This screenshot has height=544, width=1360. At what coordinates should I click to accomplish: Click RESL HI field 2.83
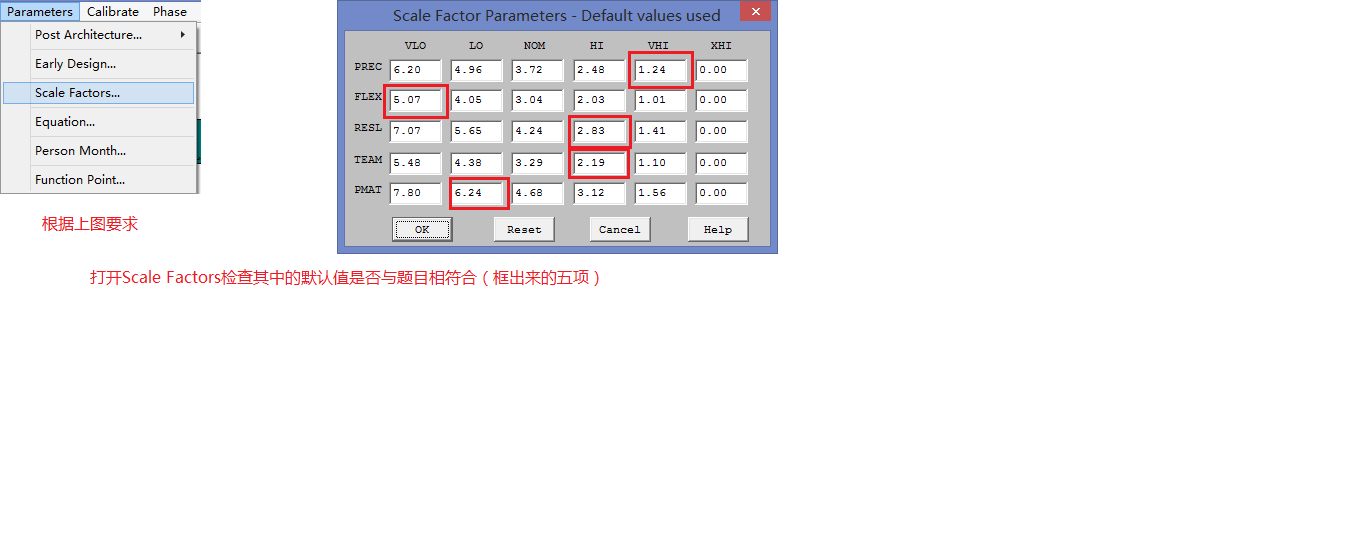(600, 131)
